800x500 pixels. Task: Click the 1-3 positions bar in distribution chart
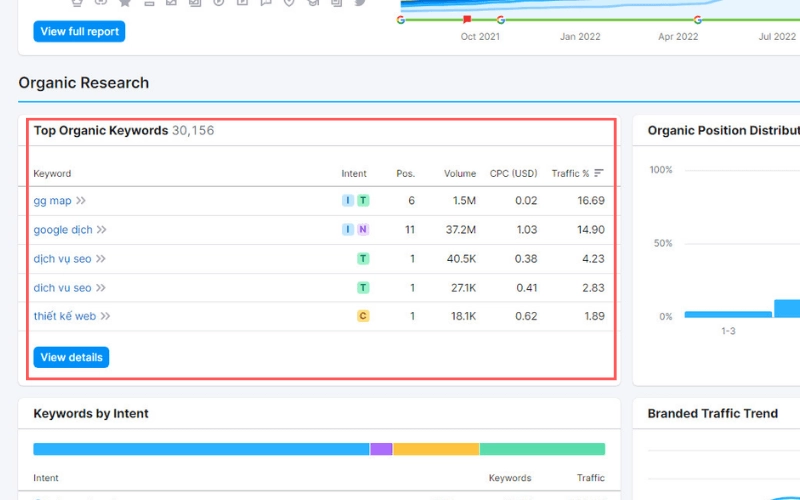coord(728,314)
